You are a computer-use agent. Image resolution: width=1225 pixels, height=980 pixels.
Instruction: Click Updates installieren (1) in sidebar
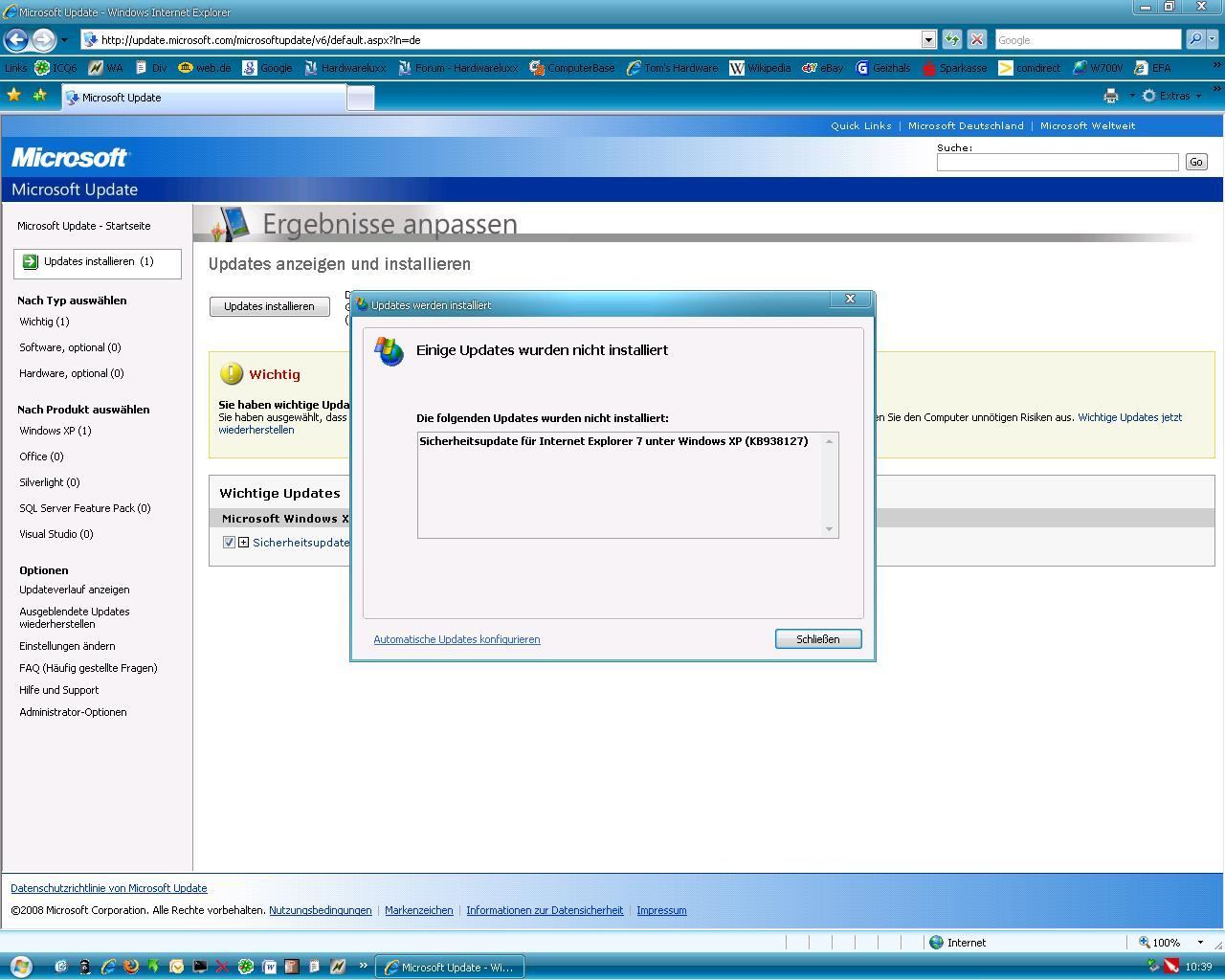point(98,261)
